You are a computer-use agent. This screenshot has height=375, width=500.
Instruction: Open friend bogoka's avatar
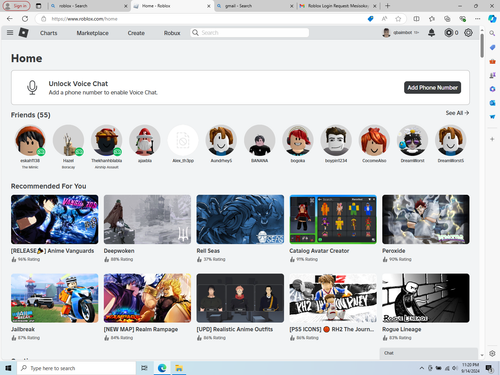coord(298,140)
